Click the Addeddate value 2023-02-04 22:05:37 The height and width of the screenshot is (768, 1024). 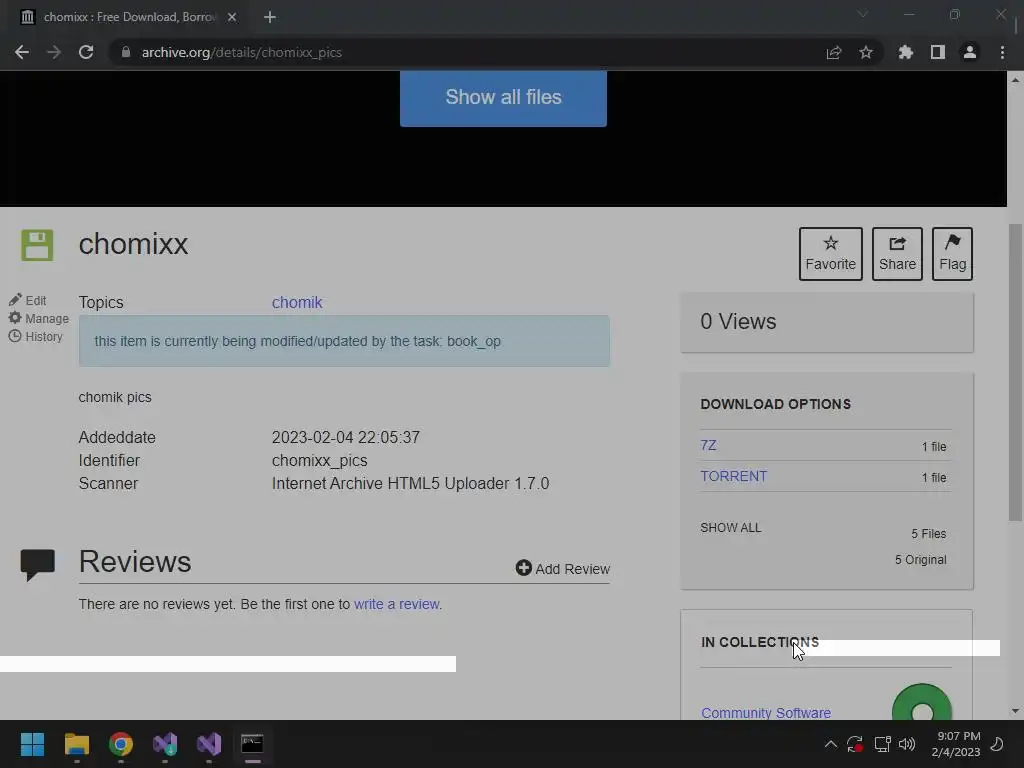[345, 437]
